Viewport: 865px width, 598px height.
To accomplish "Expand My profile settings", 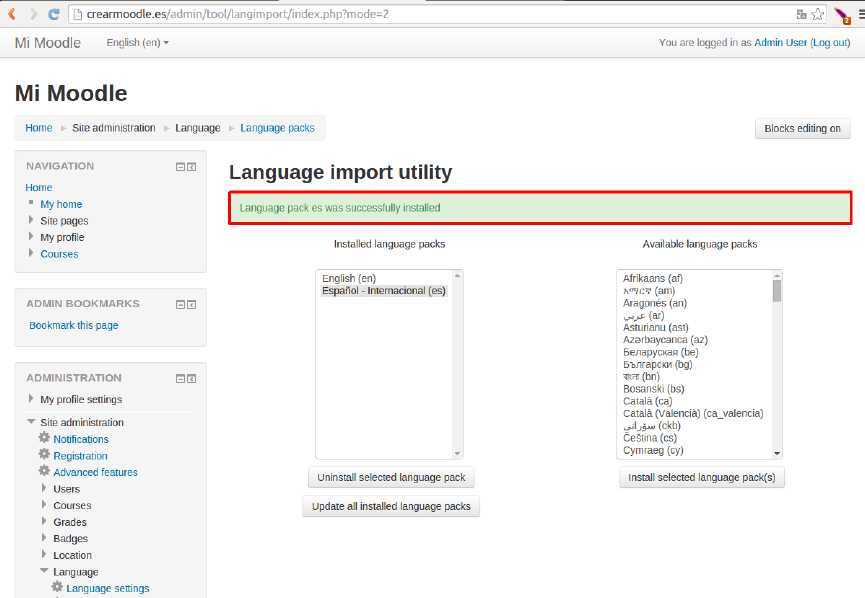I will pyautogui.click(x=31, y=399).
